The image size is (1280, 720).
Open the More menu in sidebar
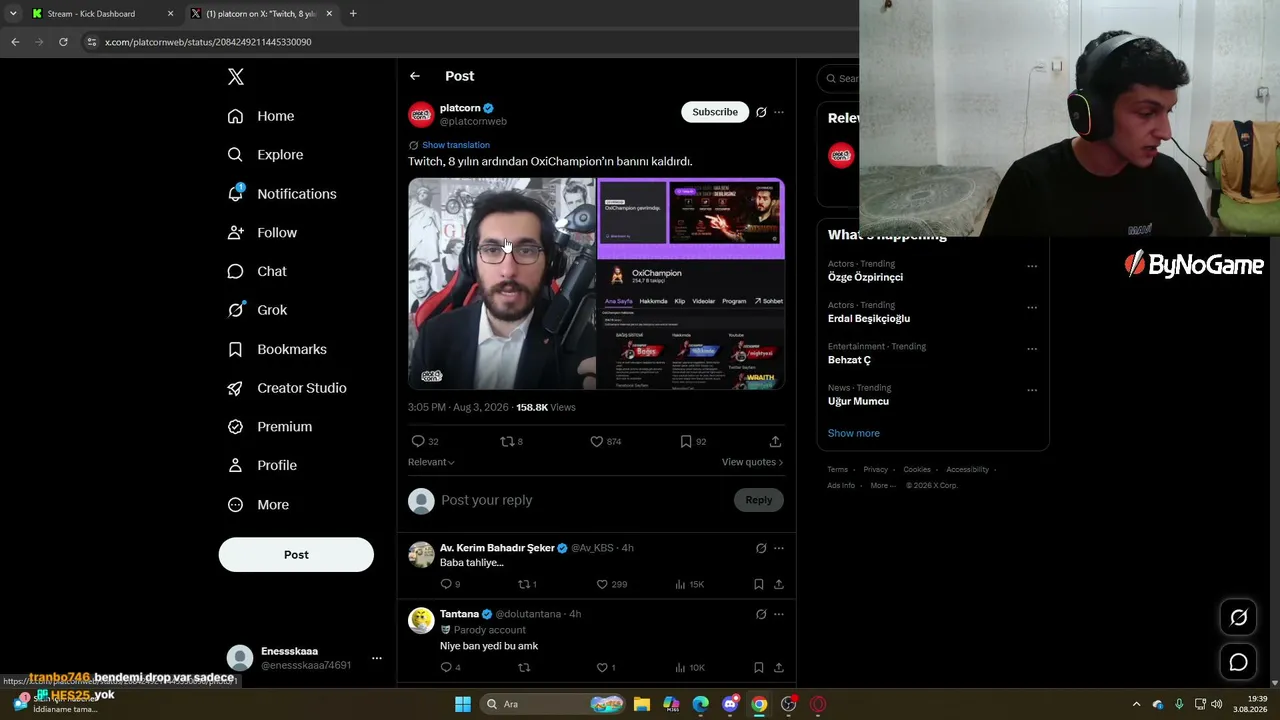pos(258,505)
